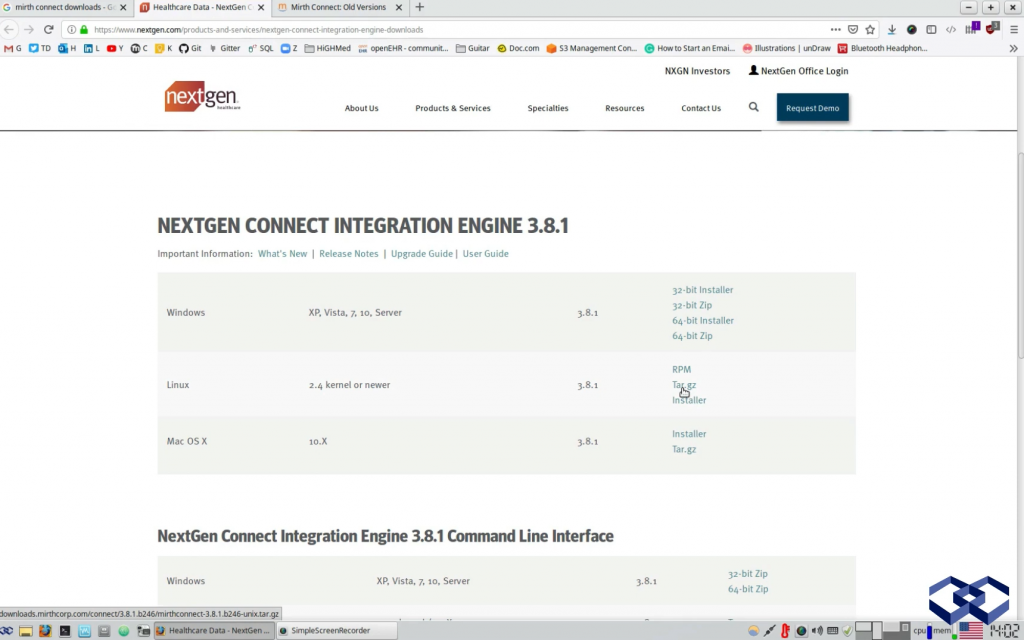Reload the current page
This screenshot has height=640, width=1024.
click(x=48, y=29)
